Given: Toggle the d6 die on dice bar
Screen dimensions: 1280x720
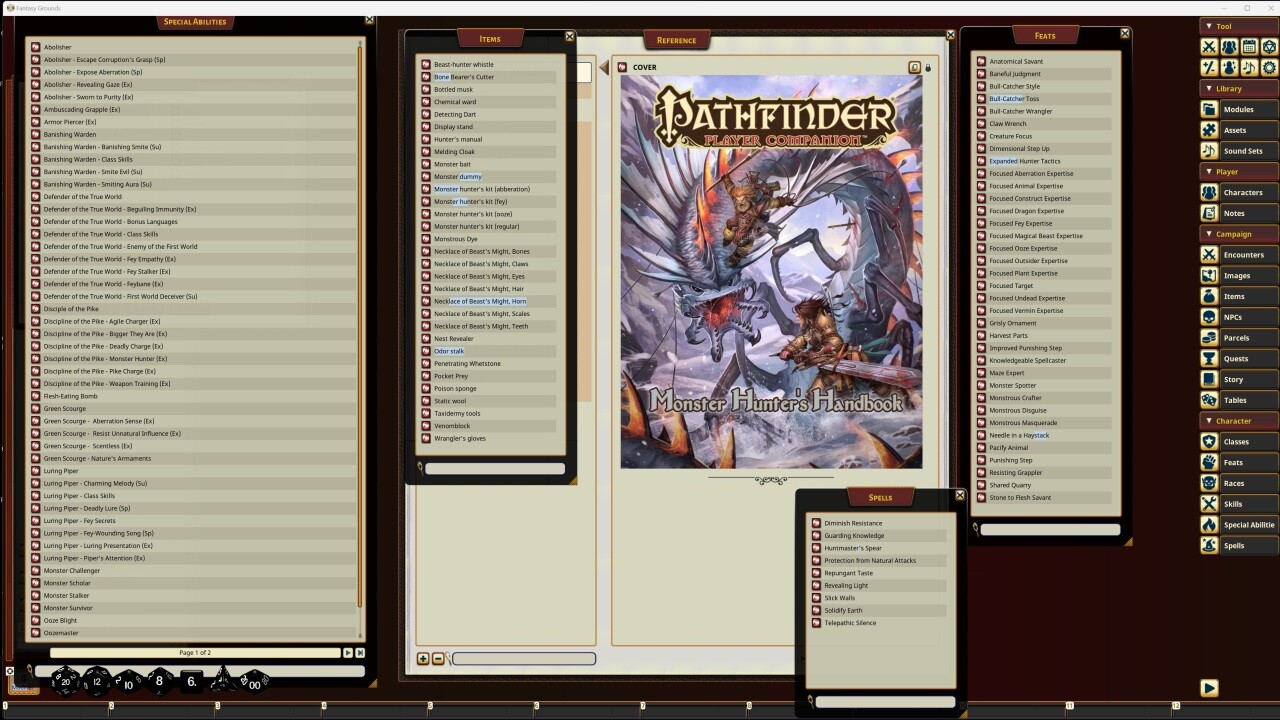Looking at the screenshot, I should point(190,682).
